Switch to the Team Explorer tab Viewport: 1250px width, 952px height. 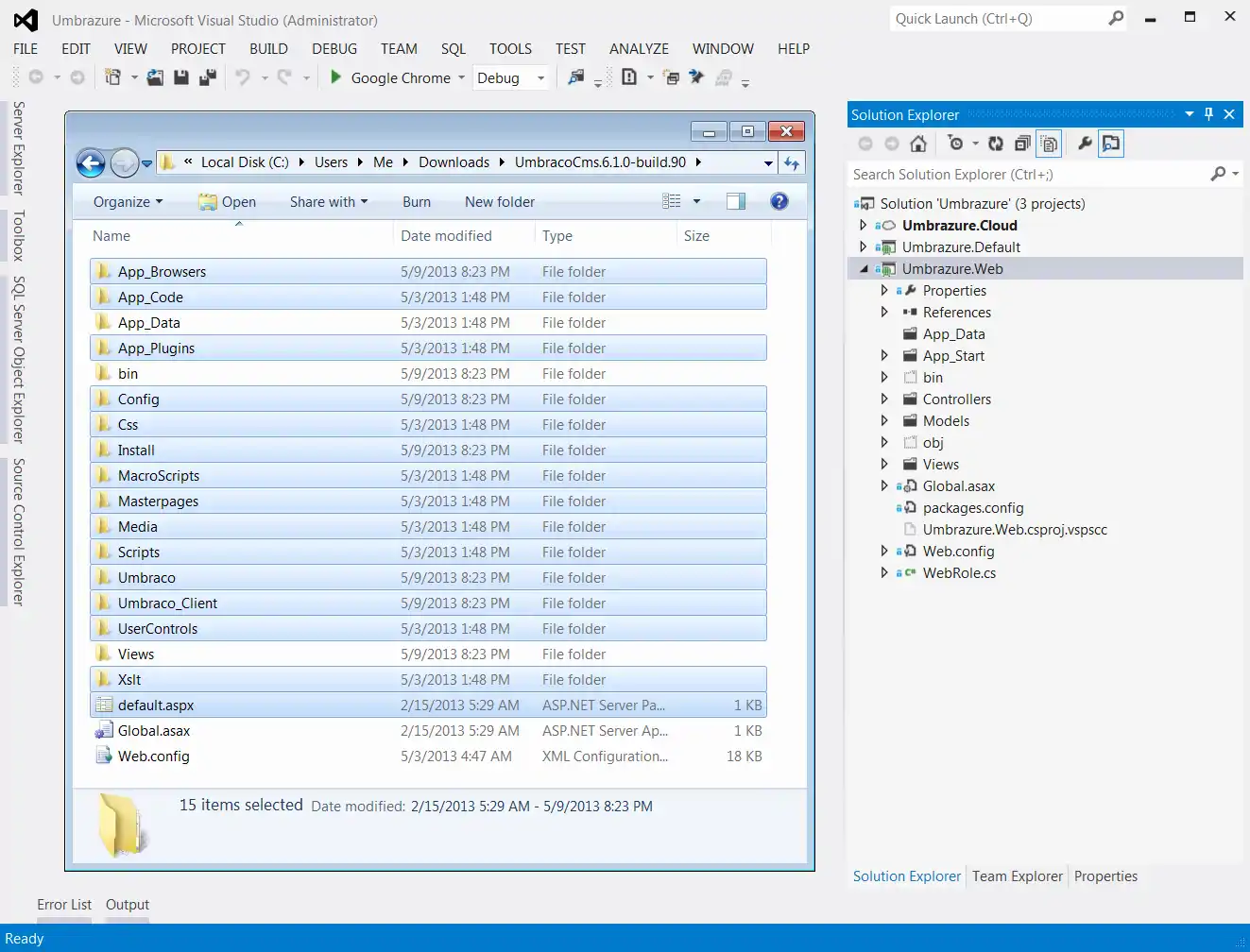[x=1018, y=876]
